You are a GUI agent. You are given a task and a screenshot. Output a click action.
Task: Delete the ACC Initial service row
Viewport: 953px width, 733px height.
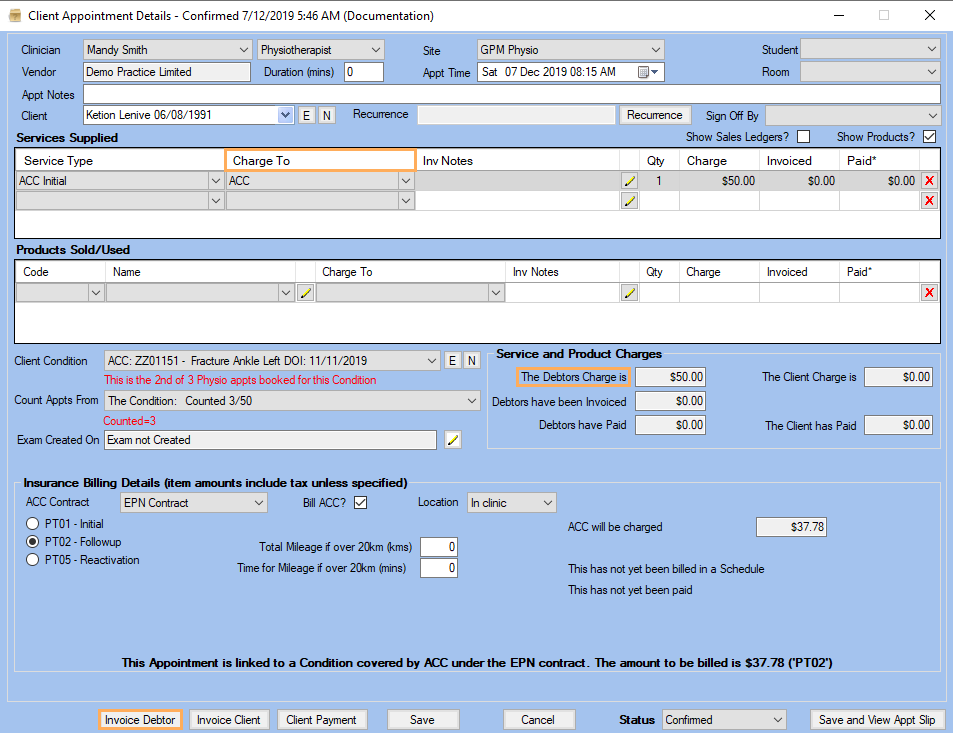click(x=929, y=181)
